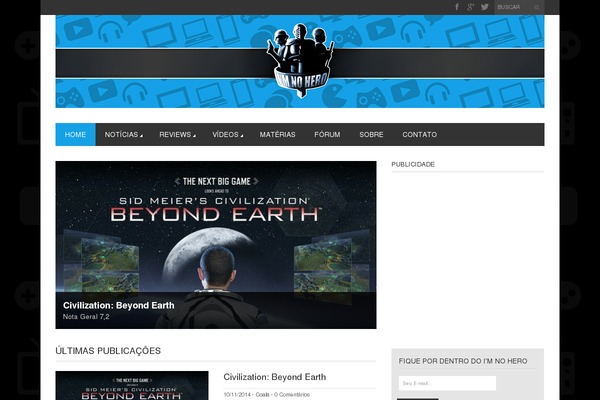Click the post author link beside the date
Viewport: 600px width, 400px height.
pos(262,395)
